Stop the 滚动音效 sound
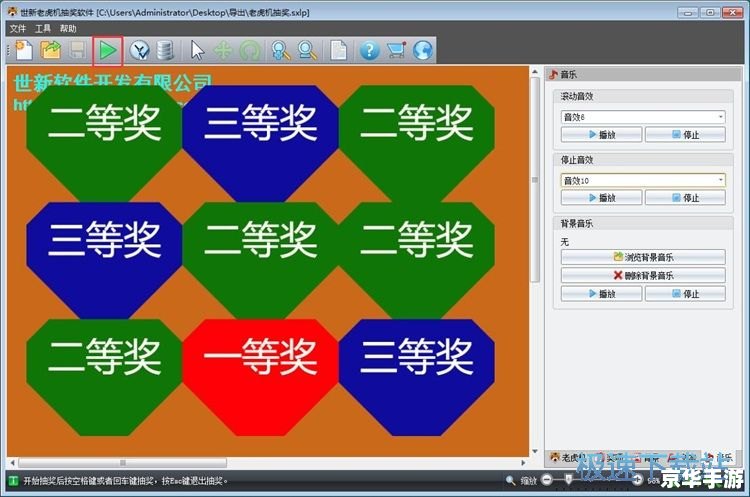Screen dimensions: 750x497 pos(685,134)
